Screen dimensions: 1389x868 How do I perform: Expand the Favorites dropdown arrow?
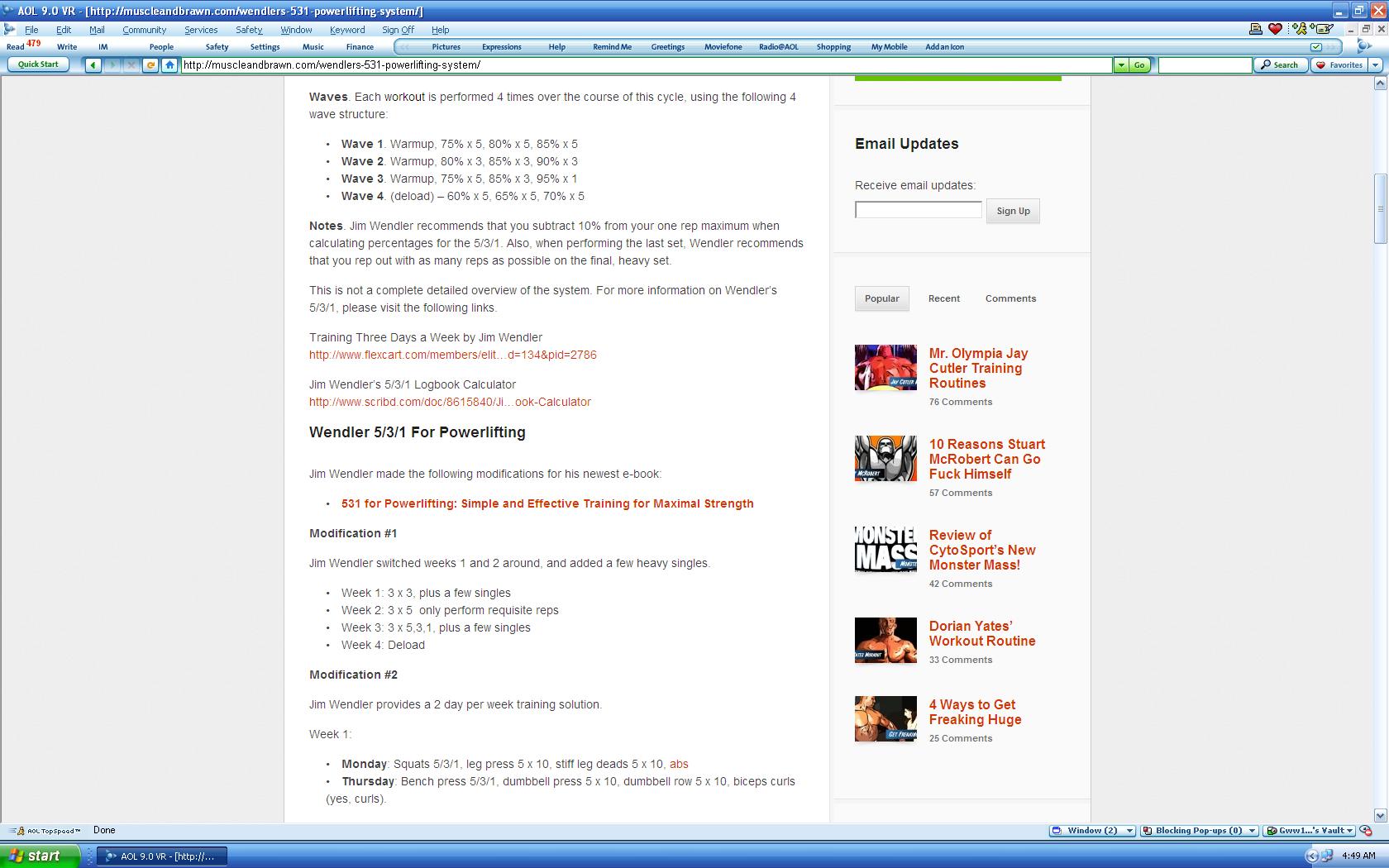1375,64
